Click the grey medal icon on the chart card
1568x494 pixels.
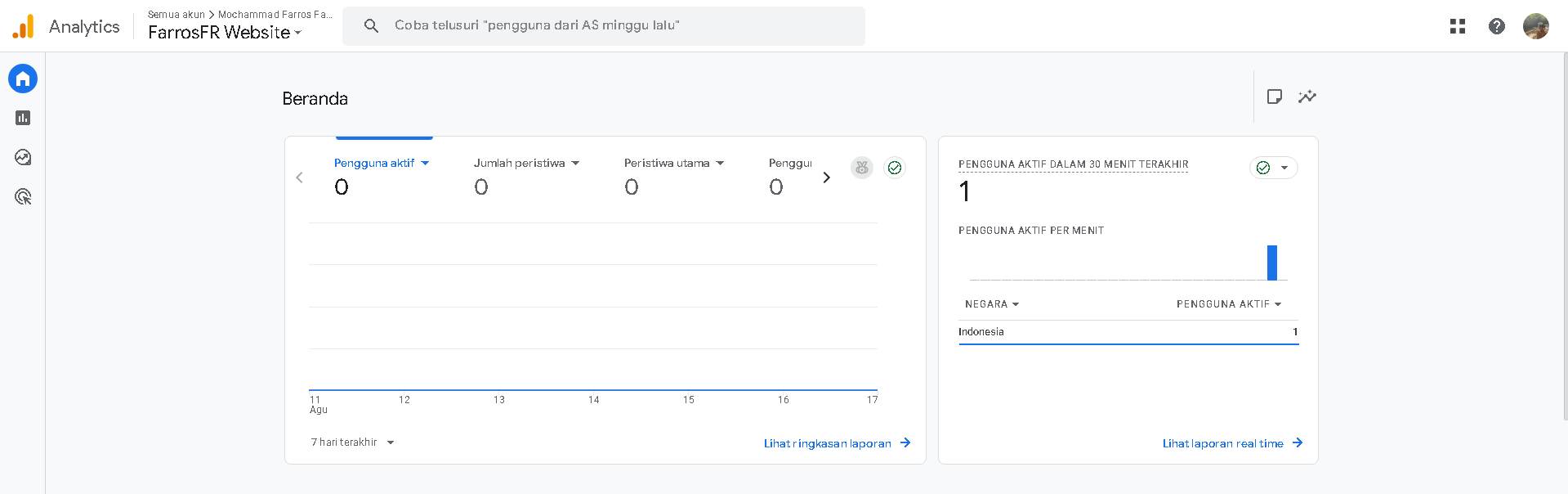[x=862, y=168]
